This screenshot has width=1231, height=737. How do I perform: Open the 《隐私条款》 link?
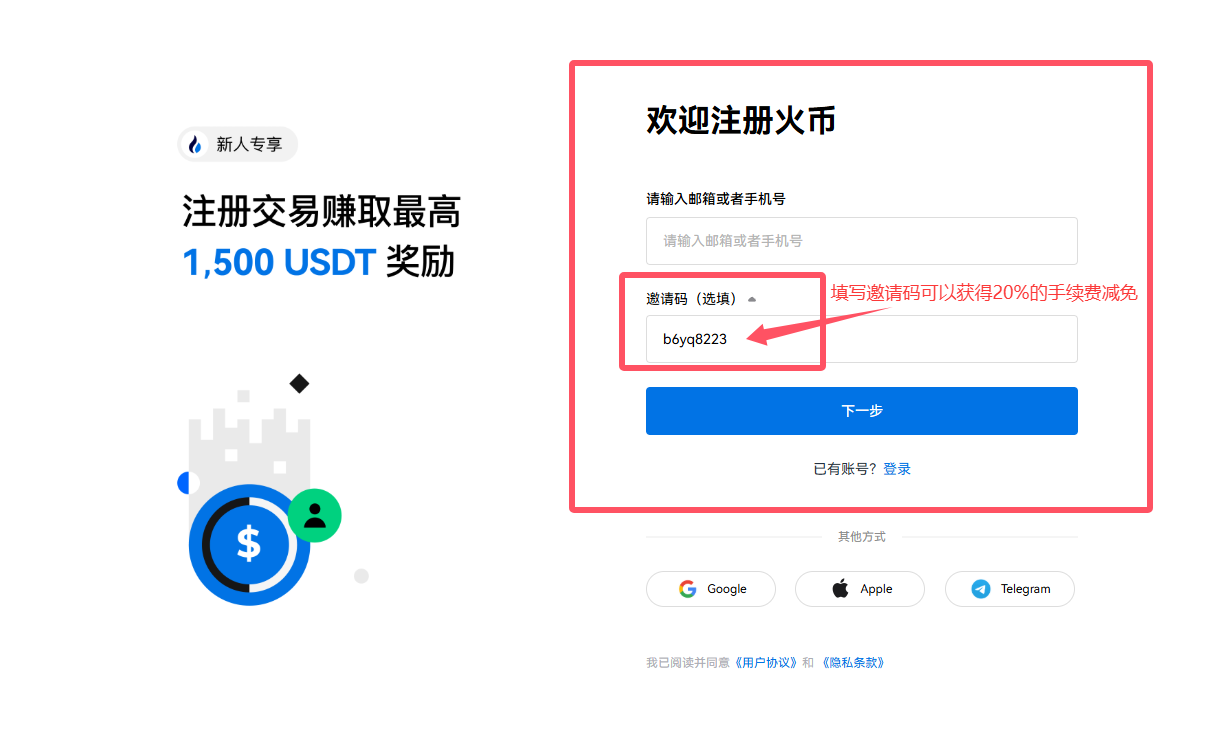click(x=853, y=662)
